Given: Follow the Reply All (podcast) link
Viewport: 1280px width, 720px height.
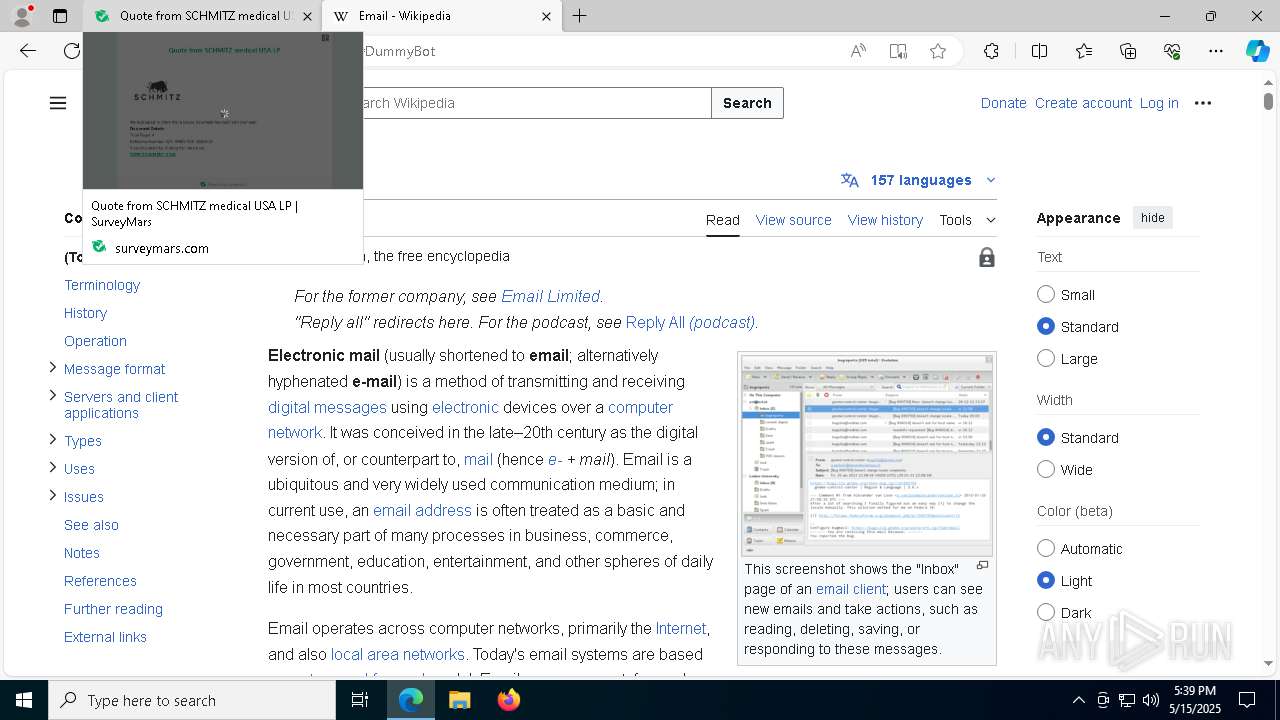Looking at the screenshot, I should pos(690,322).
